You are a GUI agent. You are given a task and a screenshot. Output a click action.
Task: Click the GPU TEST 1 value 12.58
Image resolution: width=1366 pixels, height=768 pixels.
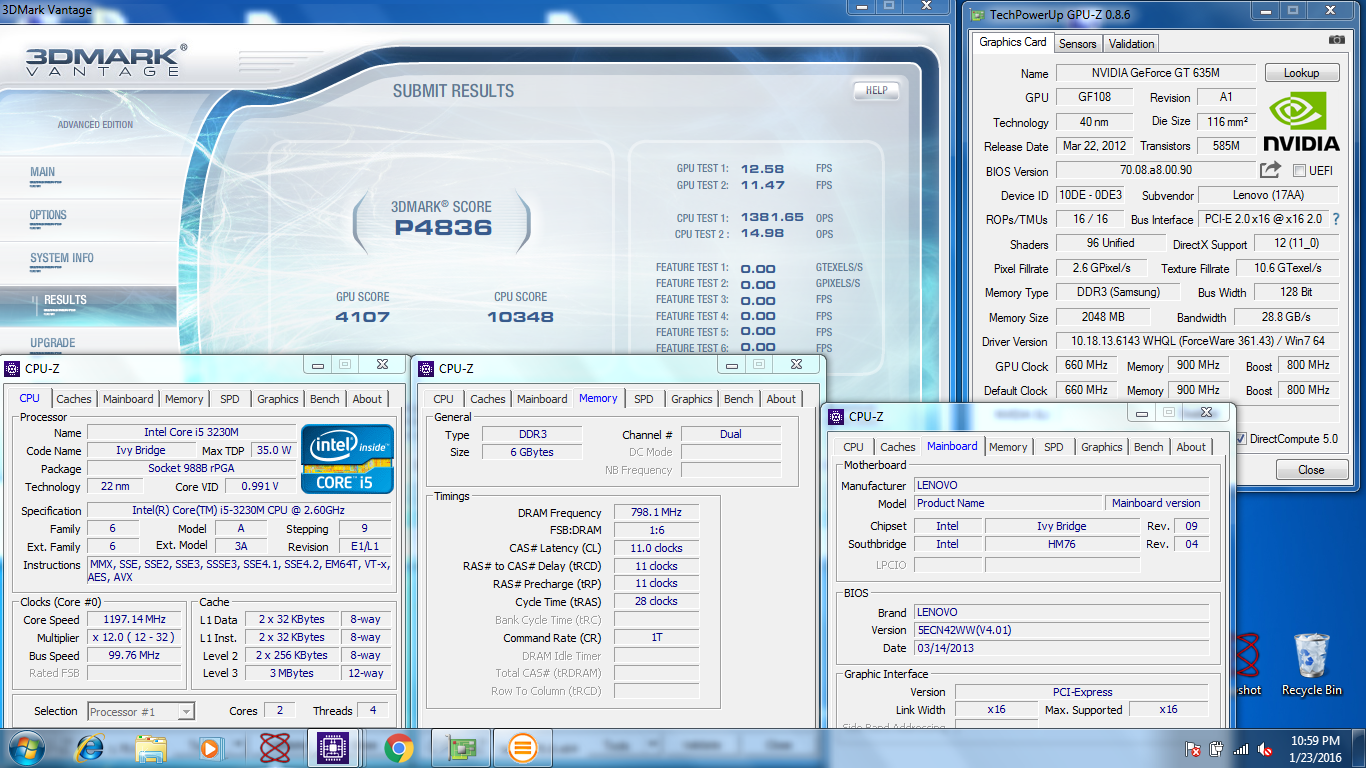point(762,169)
